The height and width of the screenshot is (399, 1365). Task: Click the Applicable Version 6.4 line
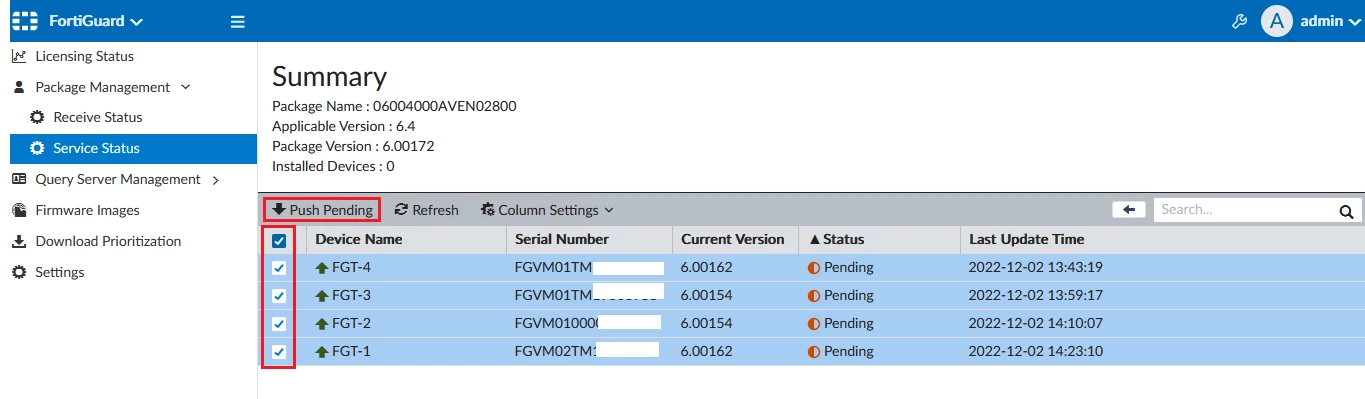343,126
